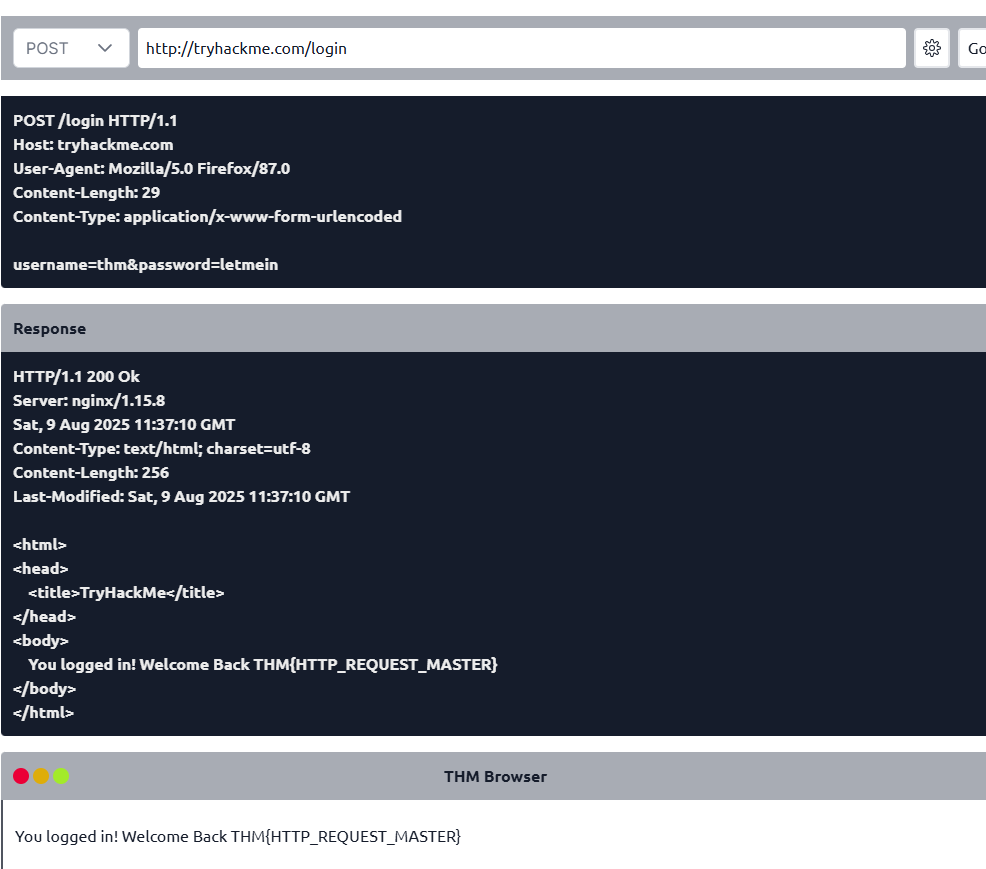This screenshot has height=869, width=986.
Task: Click the 'Host: tryhackme.com' header line
Action: [93, 145]
